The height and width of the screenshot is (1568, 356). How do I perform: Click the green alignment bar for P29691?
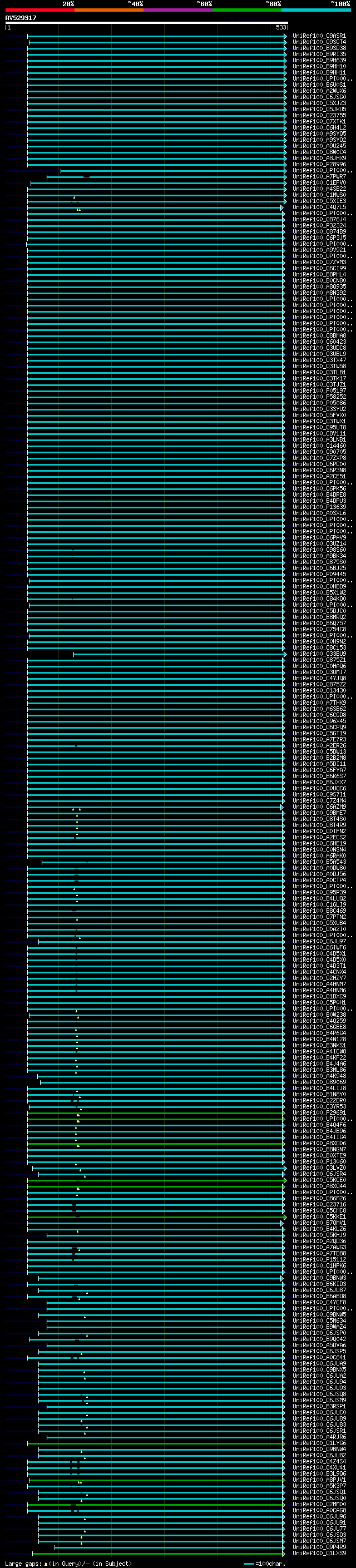tap(156, 1112)
